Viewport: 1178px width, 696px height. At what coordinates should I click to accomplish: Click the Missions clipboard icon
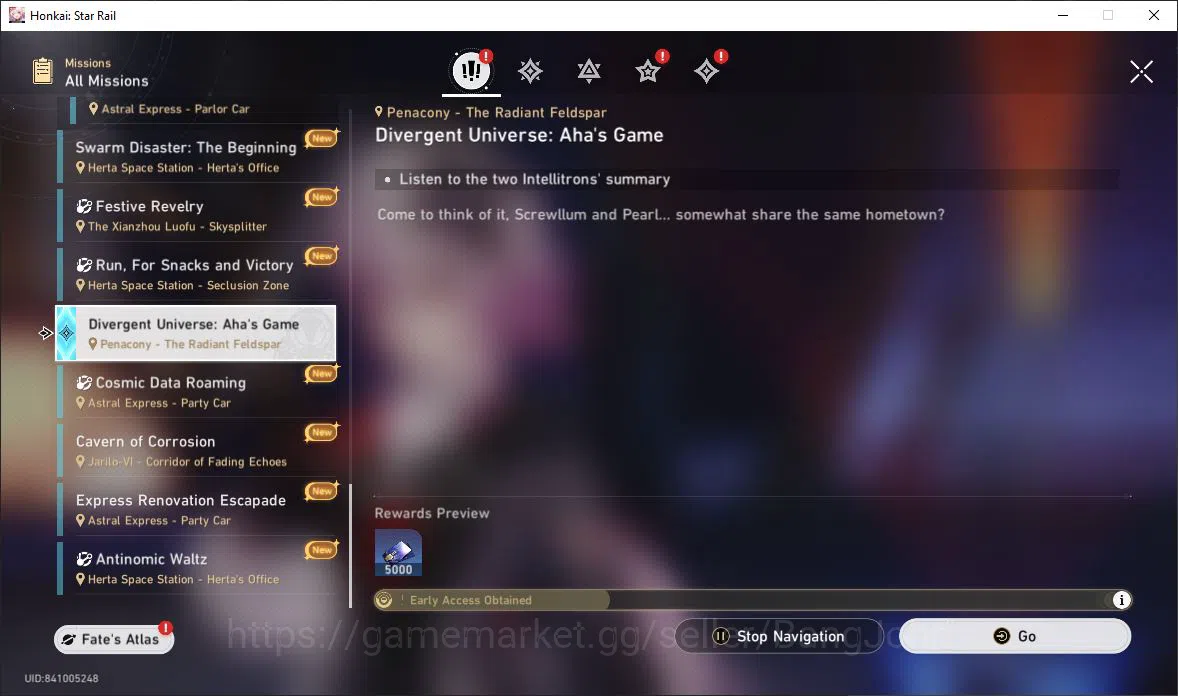coord(43,71)
